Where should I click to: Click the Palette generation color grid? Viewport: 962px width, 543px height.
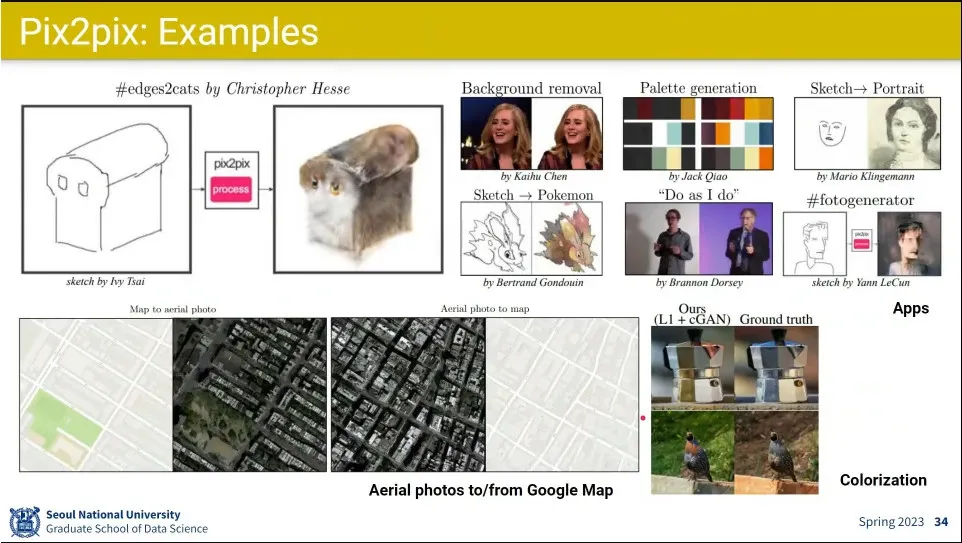pyautogui.click(x=698, y=133)
